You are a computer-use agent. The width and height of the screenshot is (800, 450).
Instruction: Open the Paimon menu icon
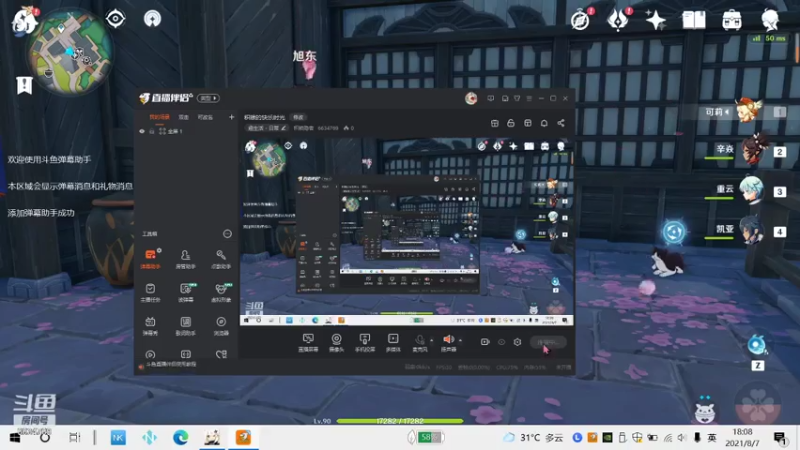pos(23,20)
